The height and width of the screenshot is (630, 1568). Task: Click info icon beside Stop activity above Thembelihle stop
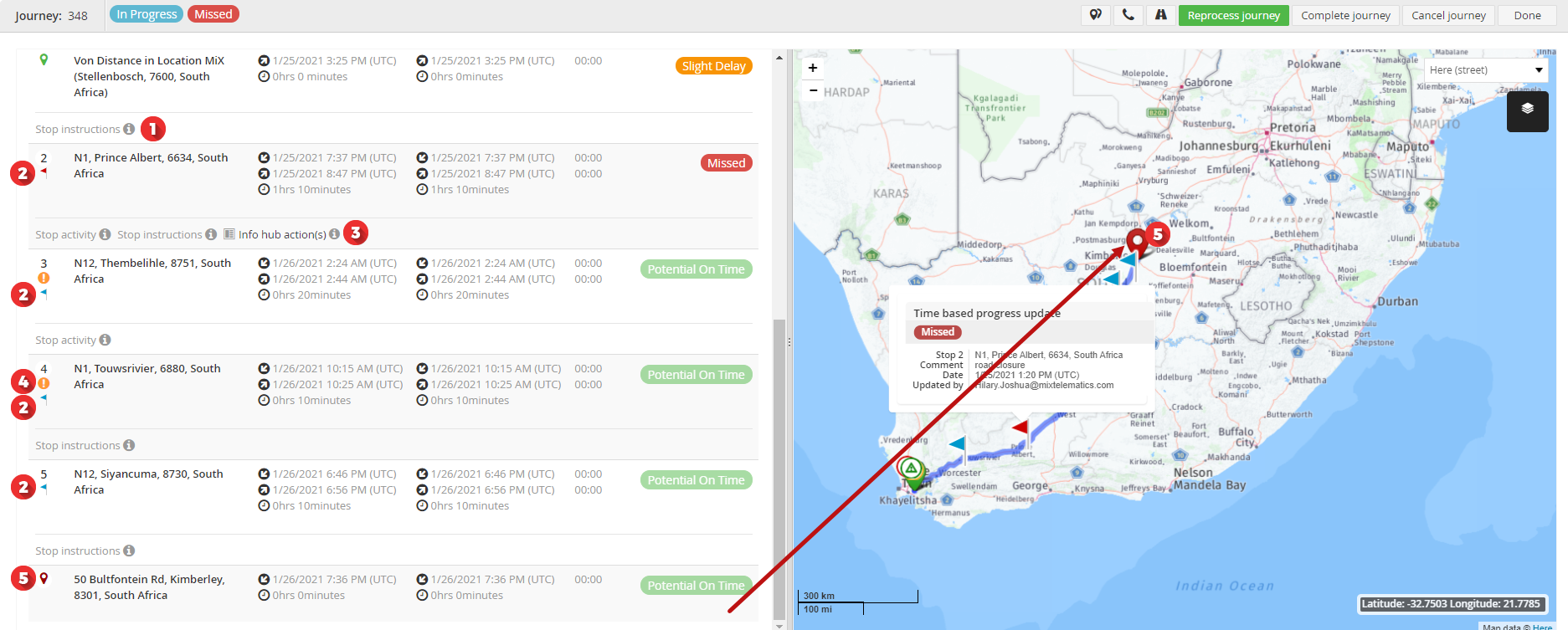(105, 234)
